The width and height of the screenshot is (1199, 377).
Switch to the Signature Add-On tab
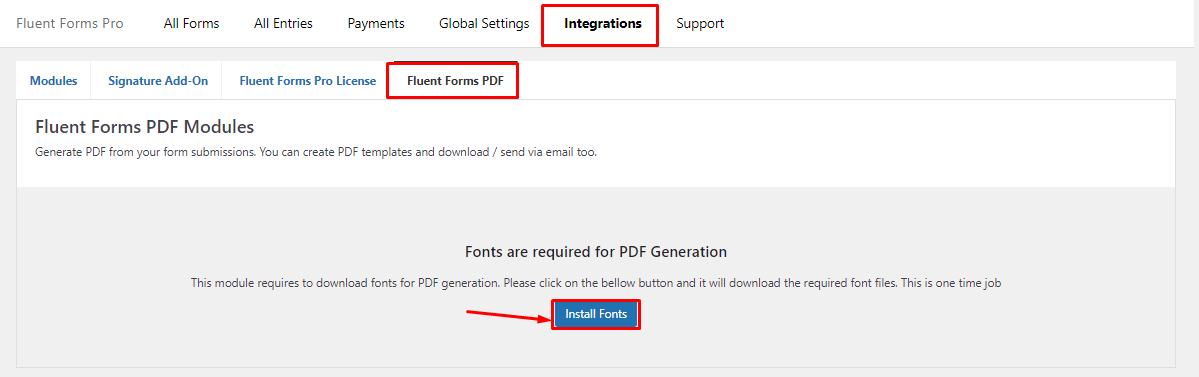coord(158,80)
